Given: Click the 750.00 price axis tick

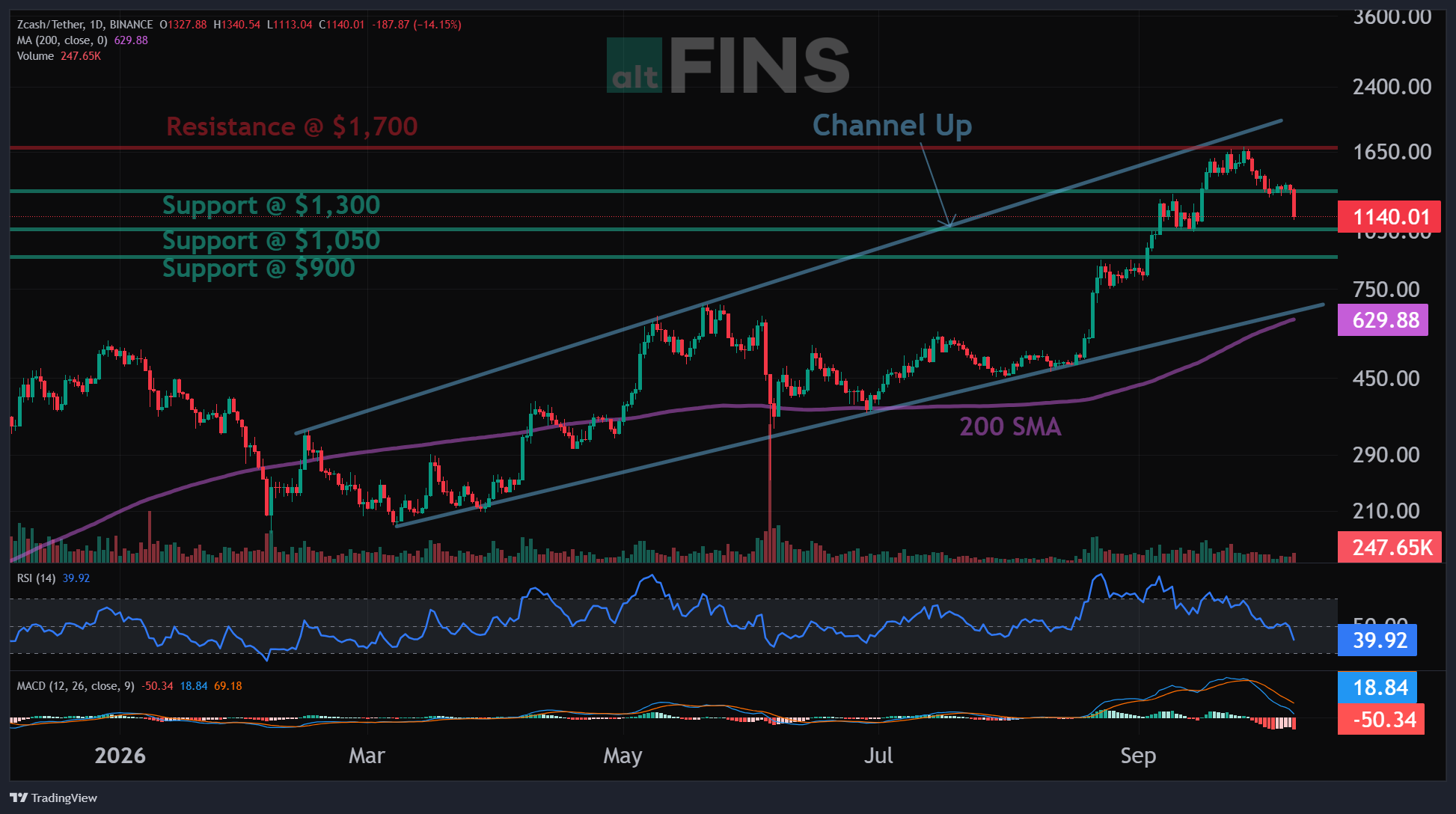Looking at the screenshot, I should (x=1386, y=290).
